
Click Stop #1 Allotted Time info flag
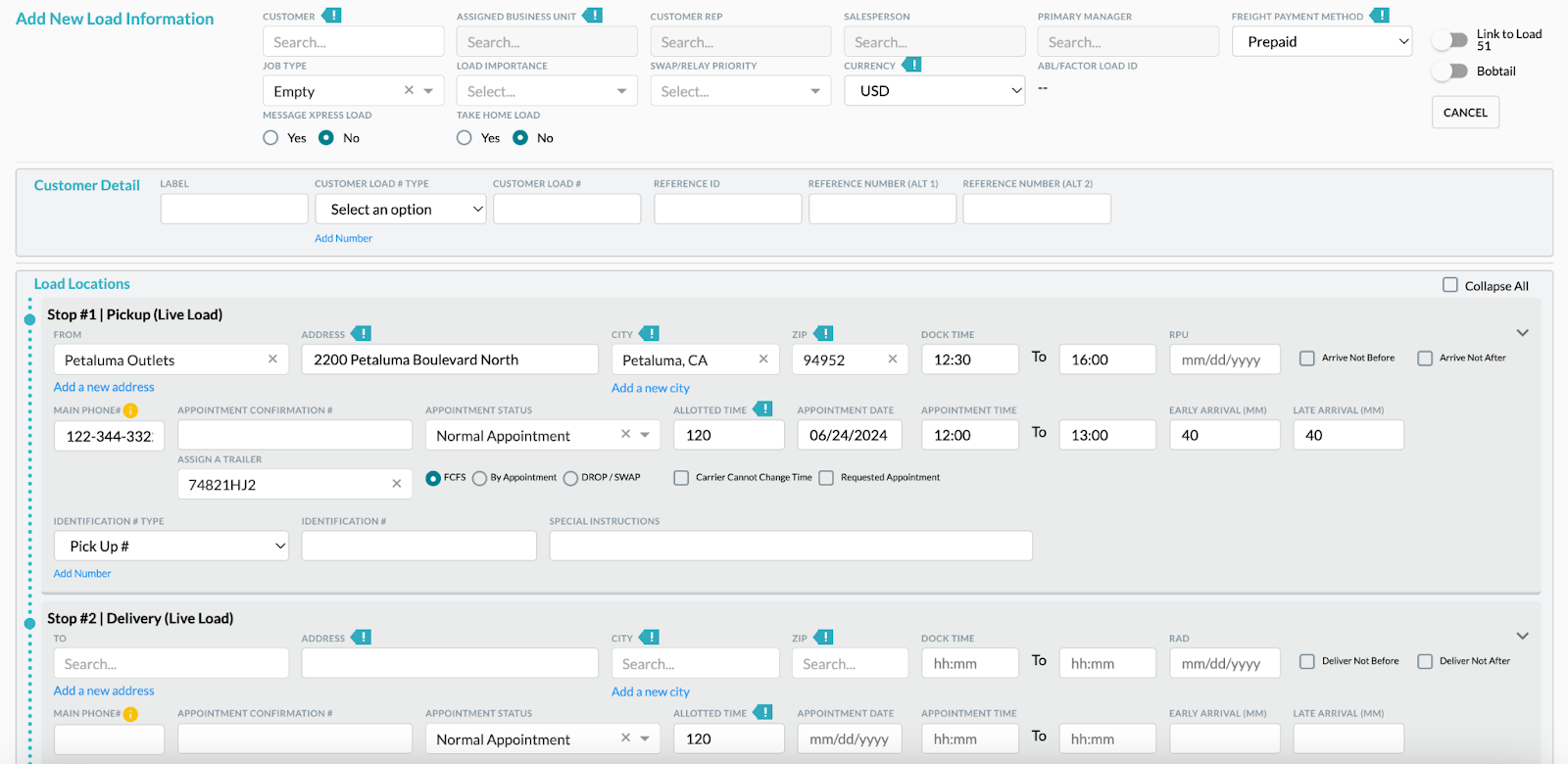coord(763,409)
